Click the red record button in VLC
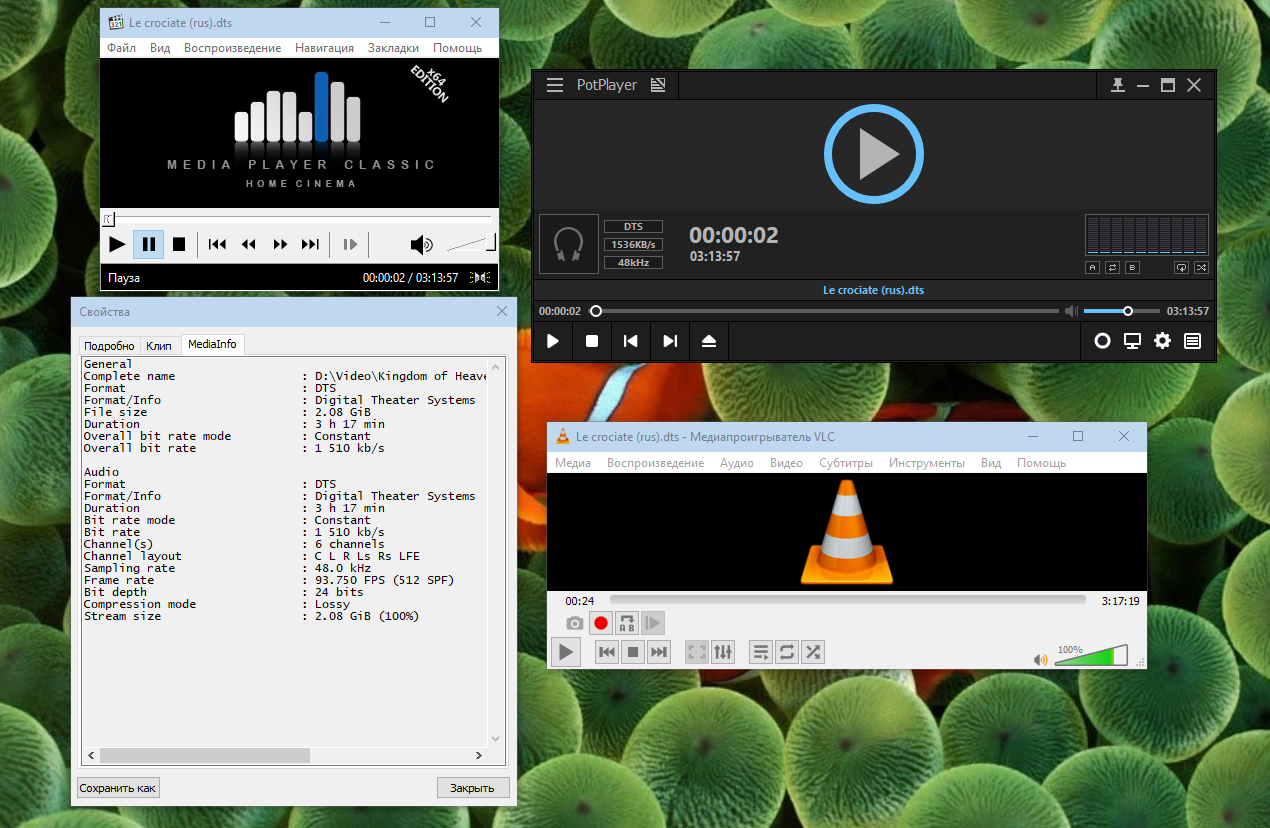This screenshot has height=828, width=1270. point(600,623)
